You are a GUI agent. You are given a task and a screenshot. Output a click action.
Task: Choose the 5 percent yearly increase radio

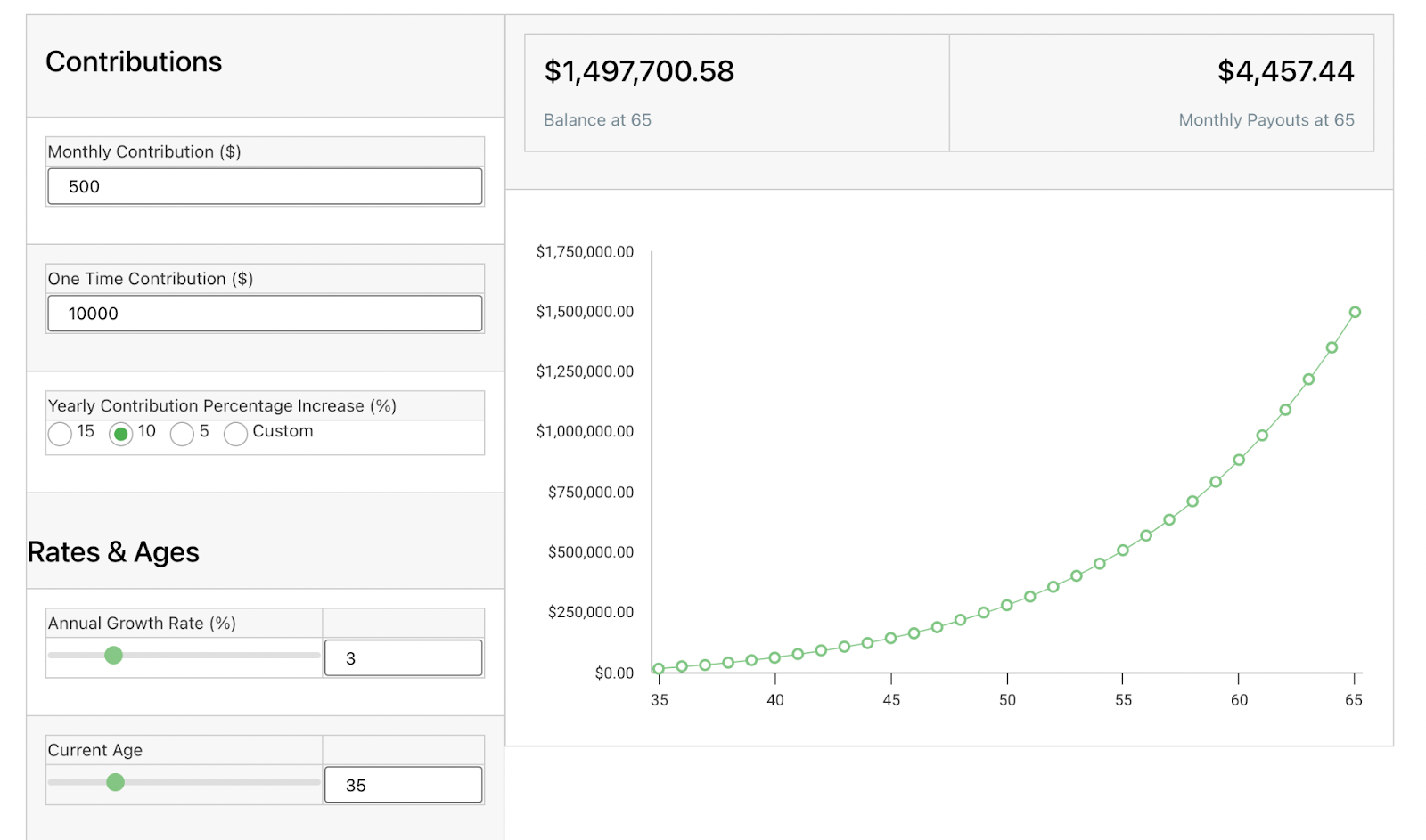182,434
